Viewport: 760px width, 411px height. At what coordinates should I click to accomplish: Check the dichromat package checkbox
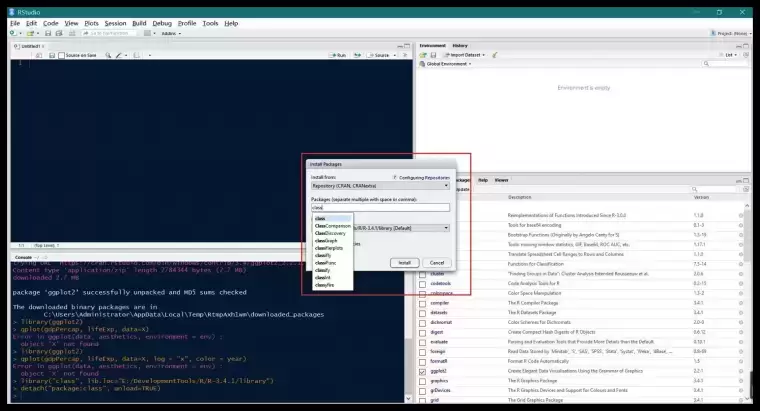[x=423, y=323]
